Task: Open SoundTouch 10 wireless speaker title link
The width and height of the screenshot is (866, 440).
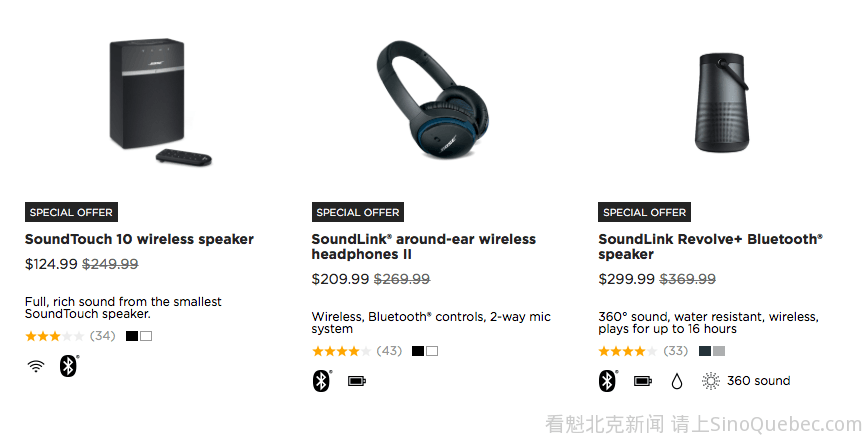Action: [139, 239]
